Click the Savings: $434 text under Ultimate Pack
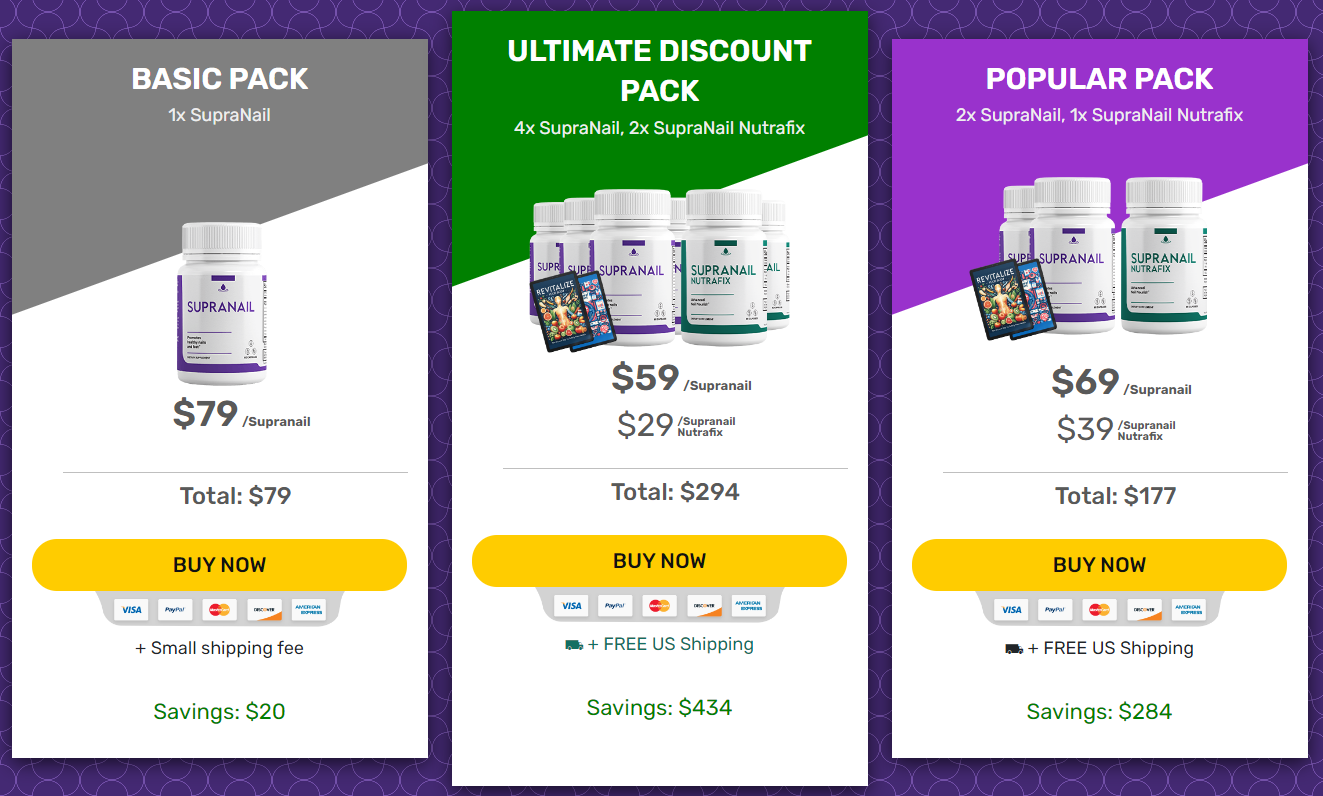The image size is (1323, 796). tap(659, 707)
